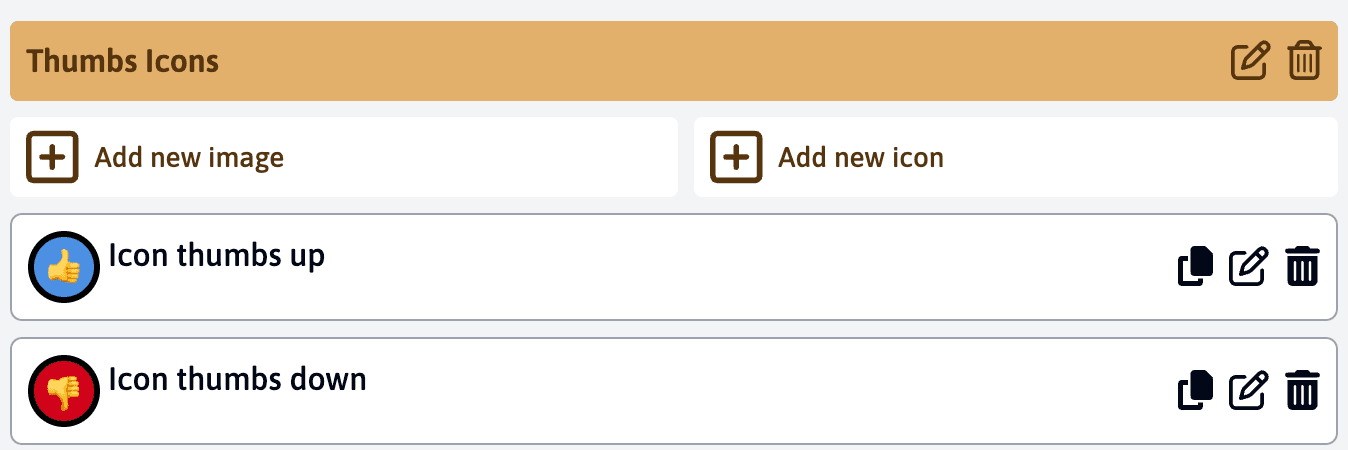Delete the Icon thumbs up entry
Viewport: 1348px width, 450px height.
point(1302,267)
